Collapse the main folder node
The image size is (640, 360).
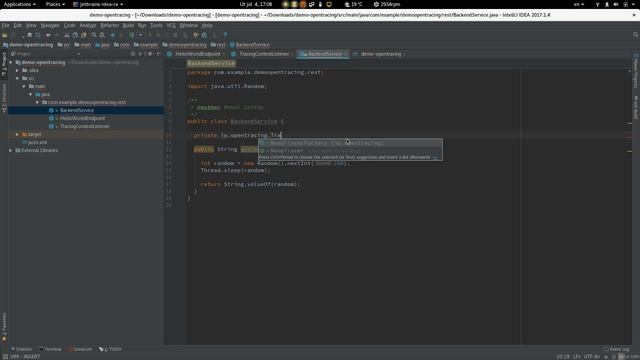24,86
